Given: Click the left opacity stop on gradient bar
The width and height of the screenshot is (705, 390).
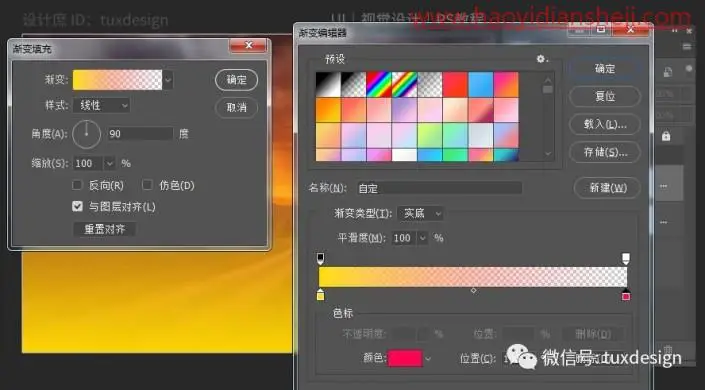Looking at the screenshot, I should tap(320, 258).
